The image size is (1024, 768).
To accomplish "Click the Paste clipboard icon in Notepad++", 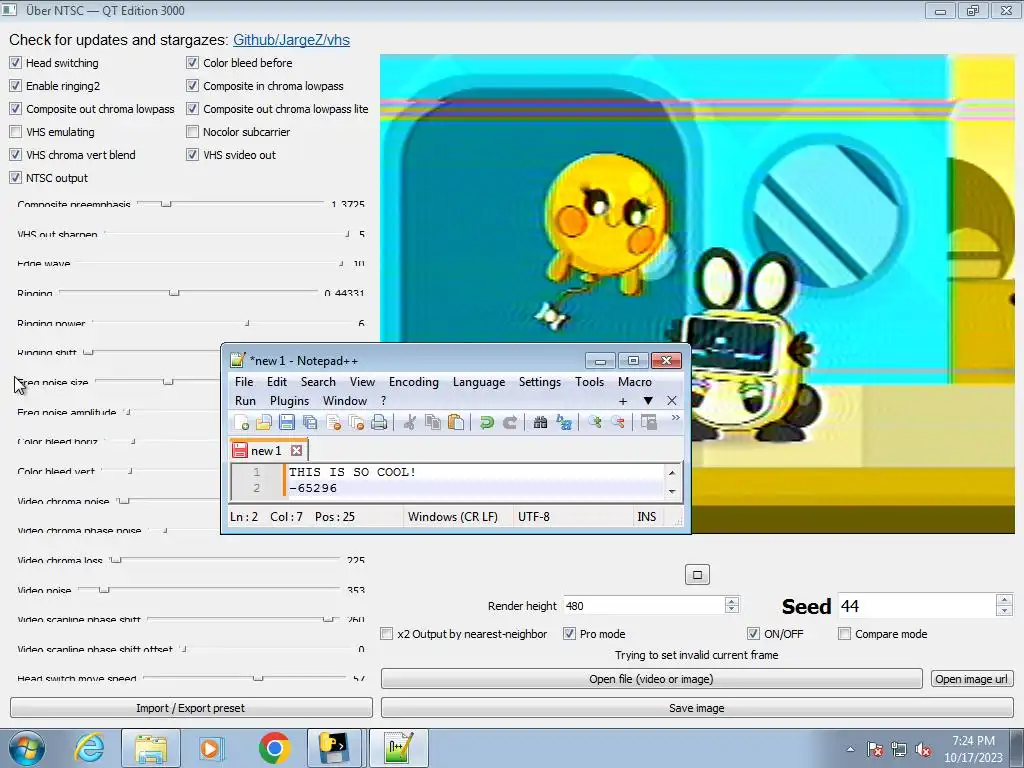I will pyautogui.click(x=456, y=423).
